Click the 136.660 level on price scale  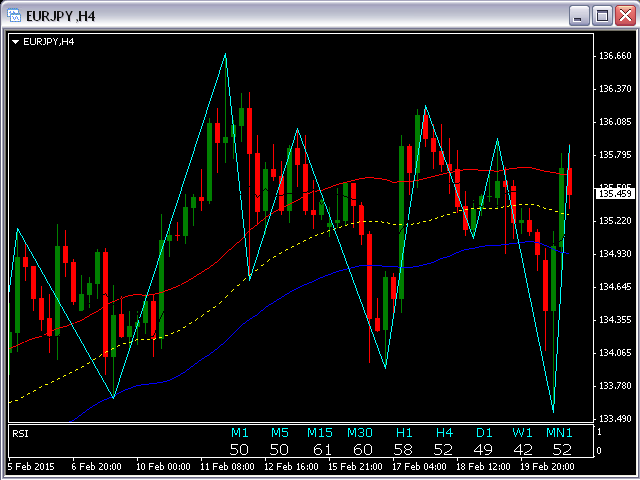[x=613, y=56]
